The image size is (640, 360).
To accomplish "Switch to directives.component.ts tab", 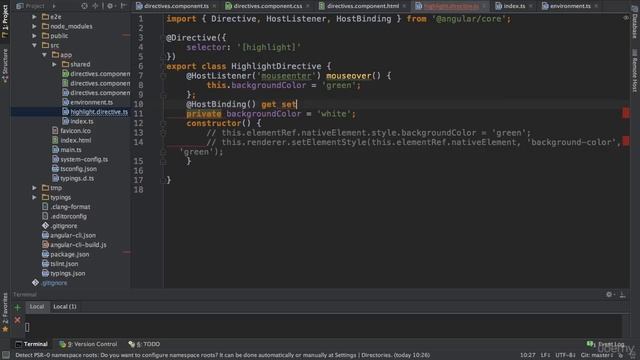I will click(176, 6).
